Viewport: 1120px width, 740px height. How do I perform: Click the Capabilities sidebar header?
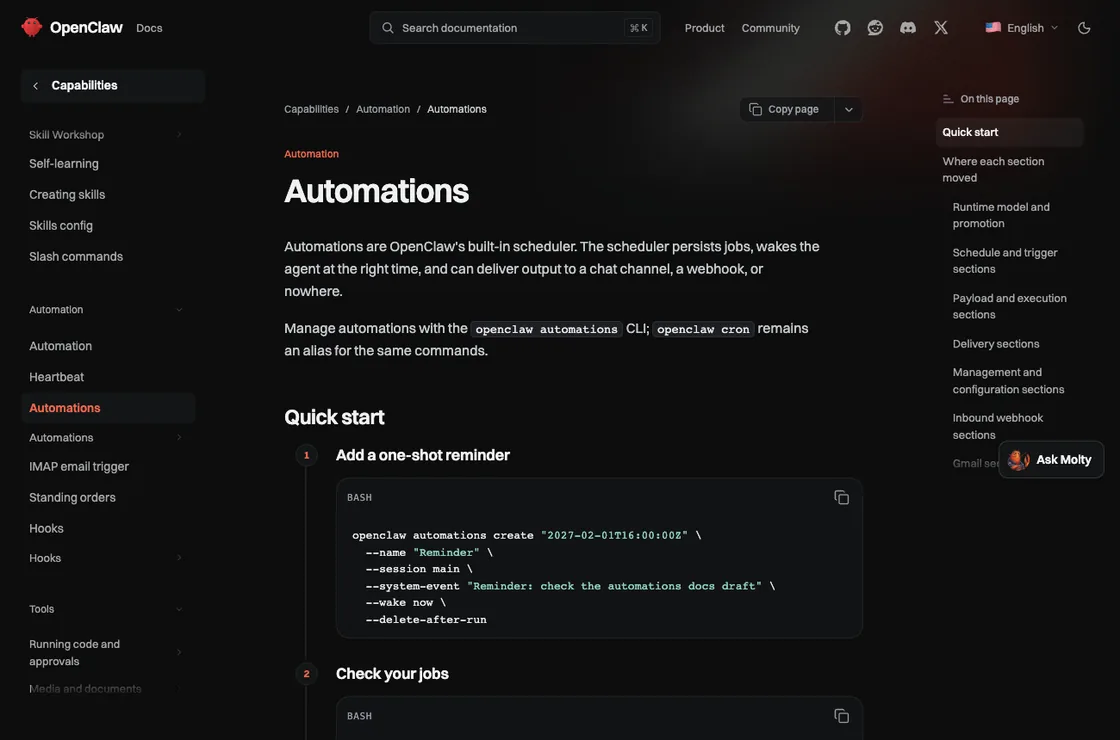pos(113,86)
